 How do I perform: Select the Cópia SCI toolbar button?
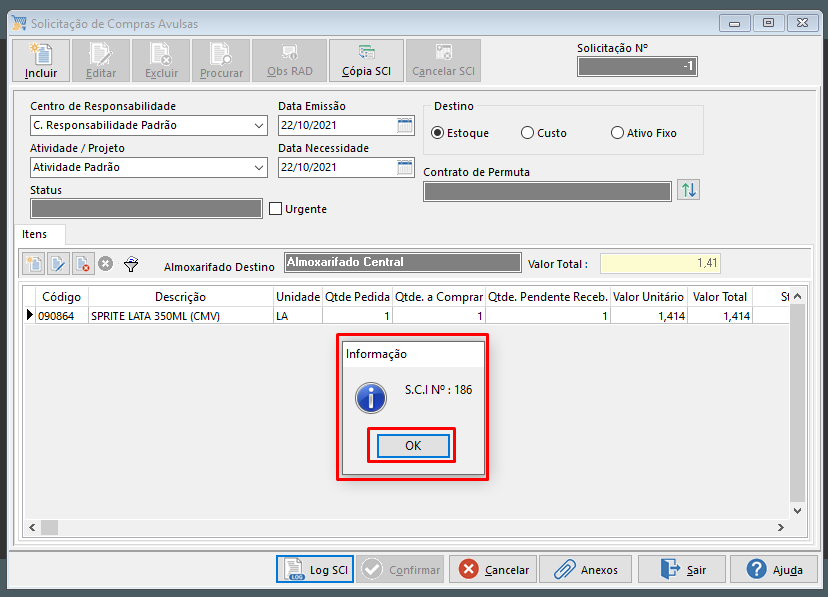point(366,60)
